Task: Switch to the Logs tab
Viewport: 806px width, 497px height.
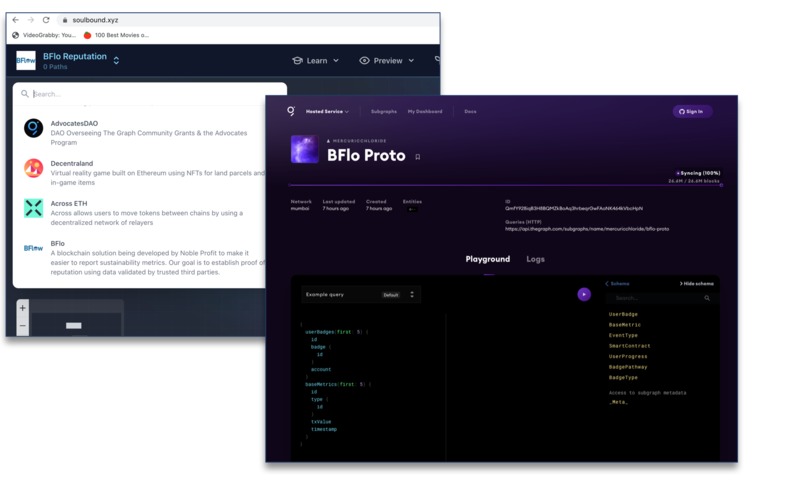Action: pos(535,259)
